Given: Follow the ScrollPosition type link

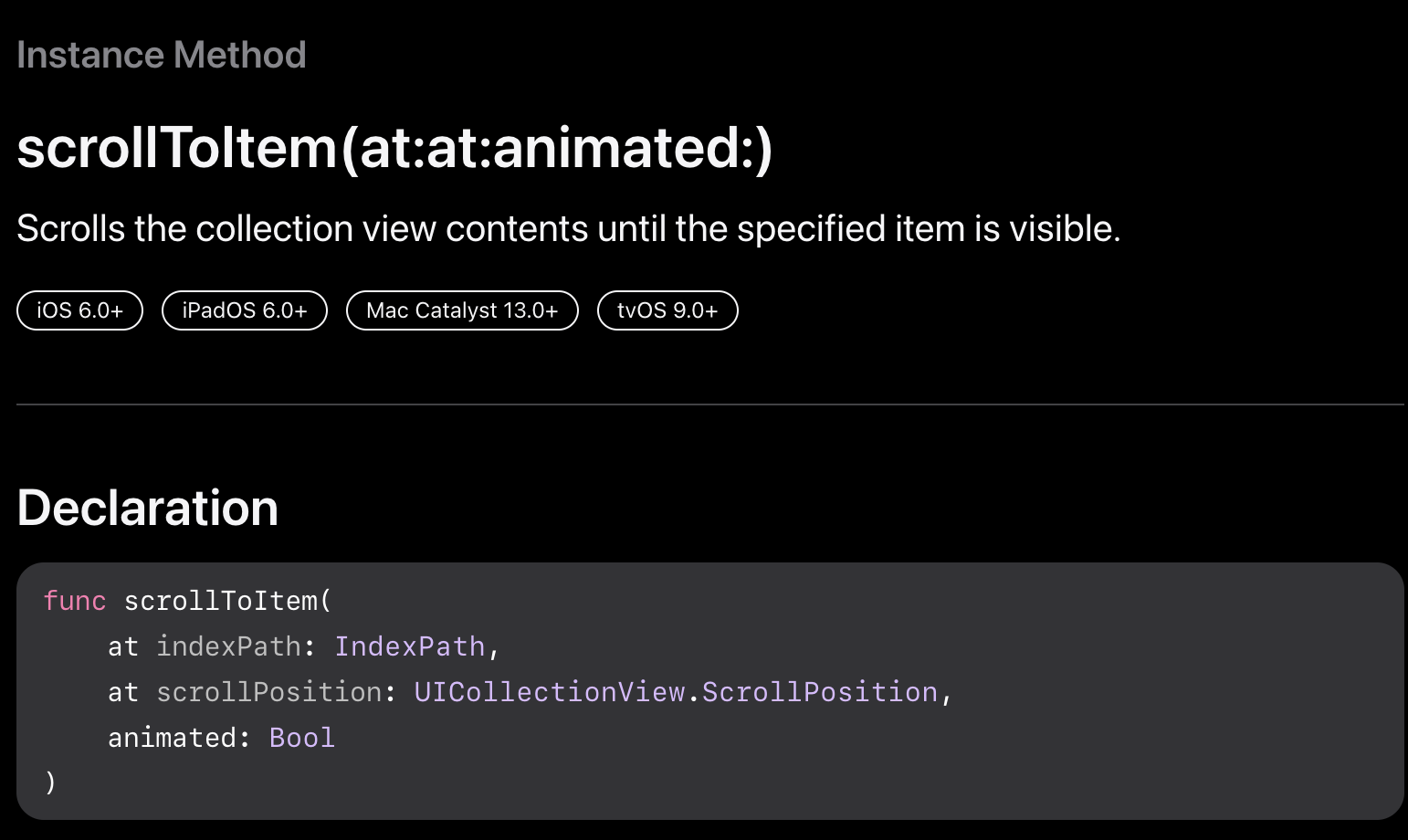Looking at the screenshot, I should pos(820,692).
